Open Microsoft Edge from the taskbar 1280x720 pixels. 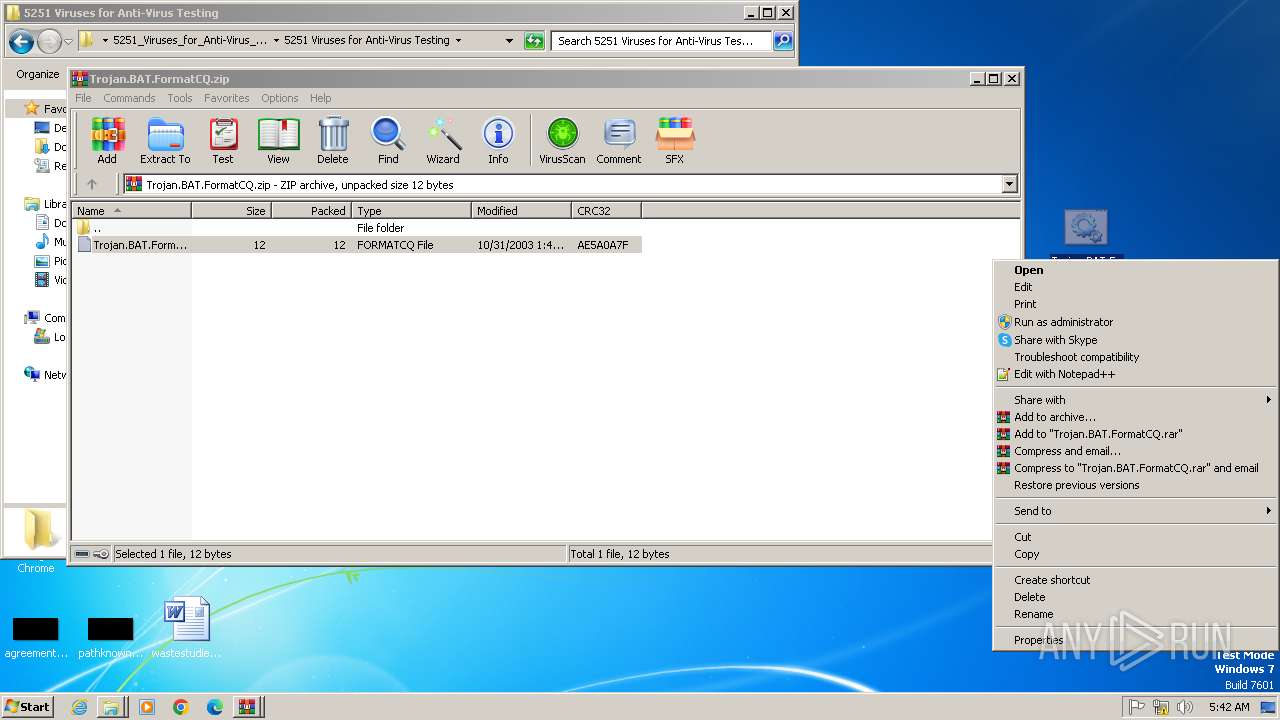point(215,707)
